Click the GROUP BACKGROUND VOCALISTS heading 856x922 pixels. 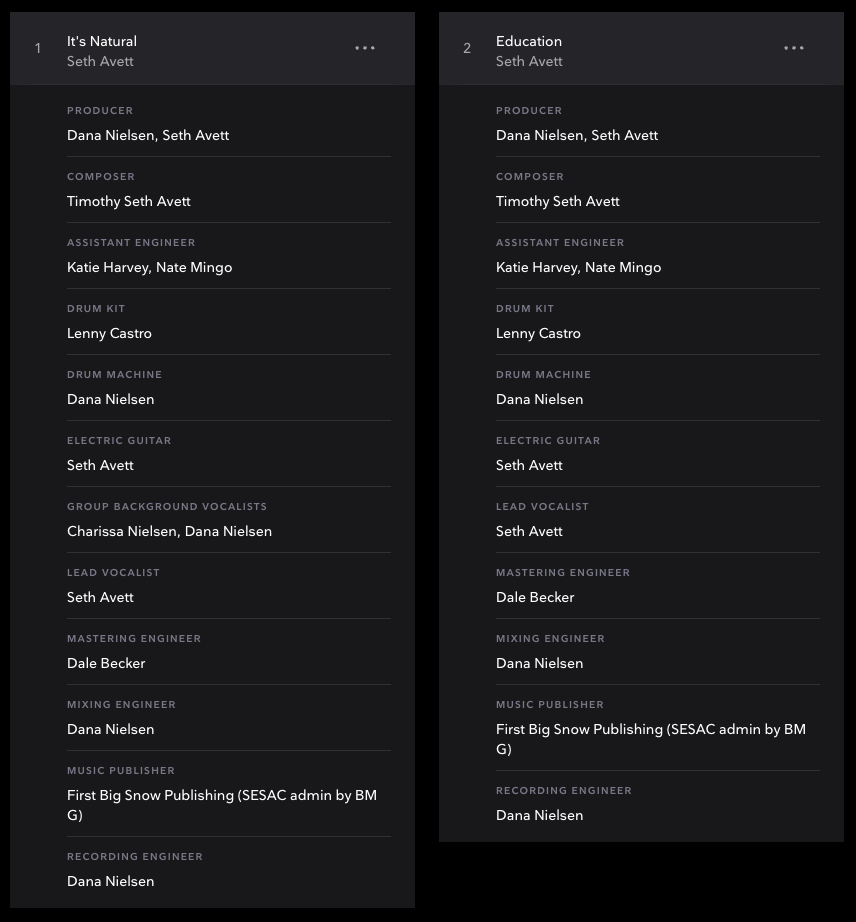pyautogui.click(x=167, y=506)
